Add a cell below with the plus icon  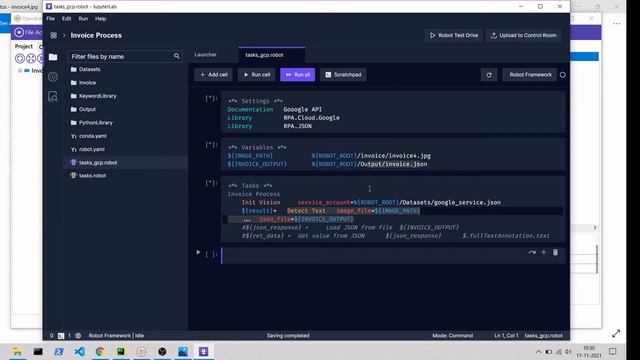point(544,253)
